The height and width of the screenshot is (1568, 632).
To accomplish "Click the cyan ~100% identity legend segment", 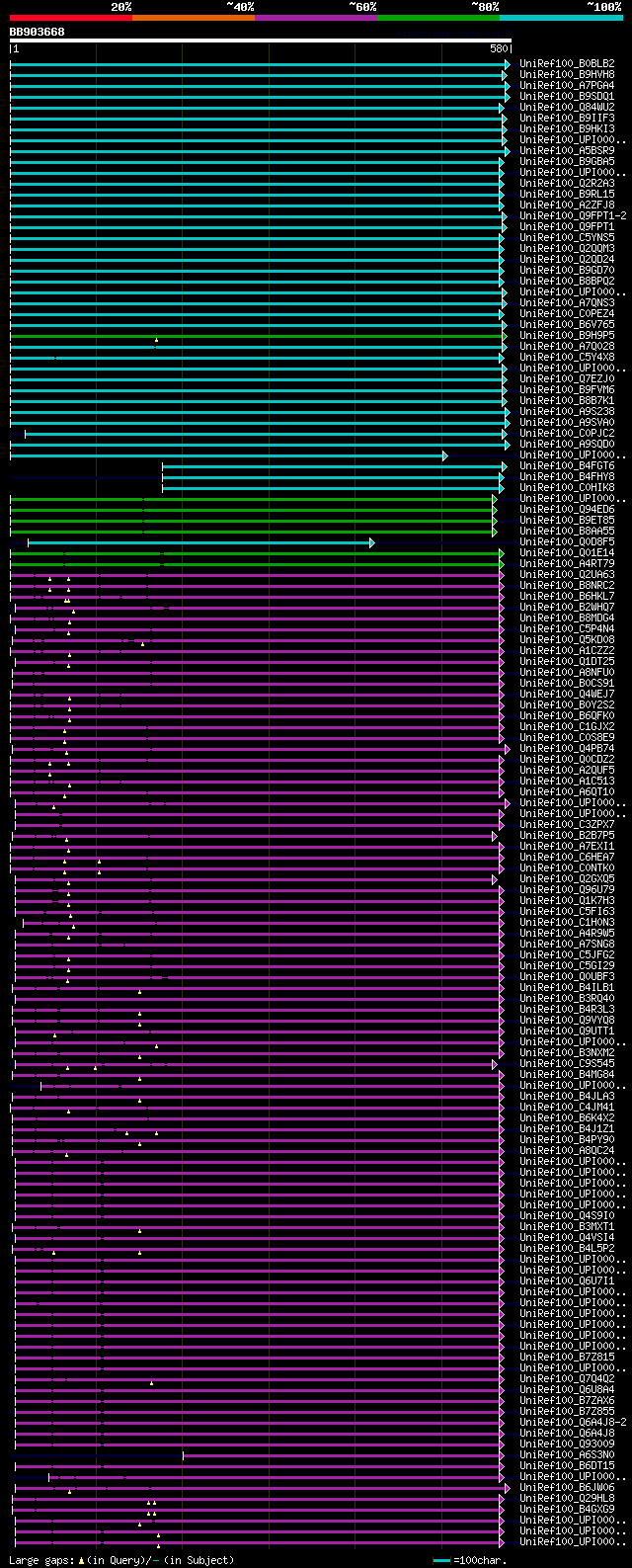I will pyautogui.click(x=561, y=18).
